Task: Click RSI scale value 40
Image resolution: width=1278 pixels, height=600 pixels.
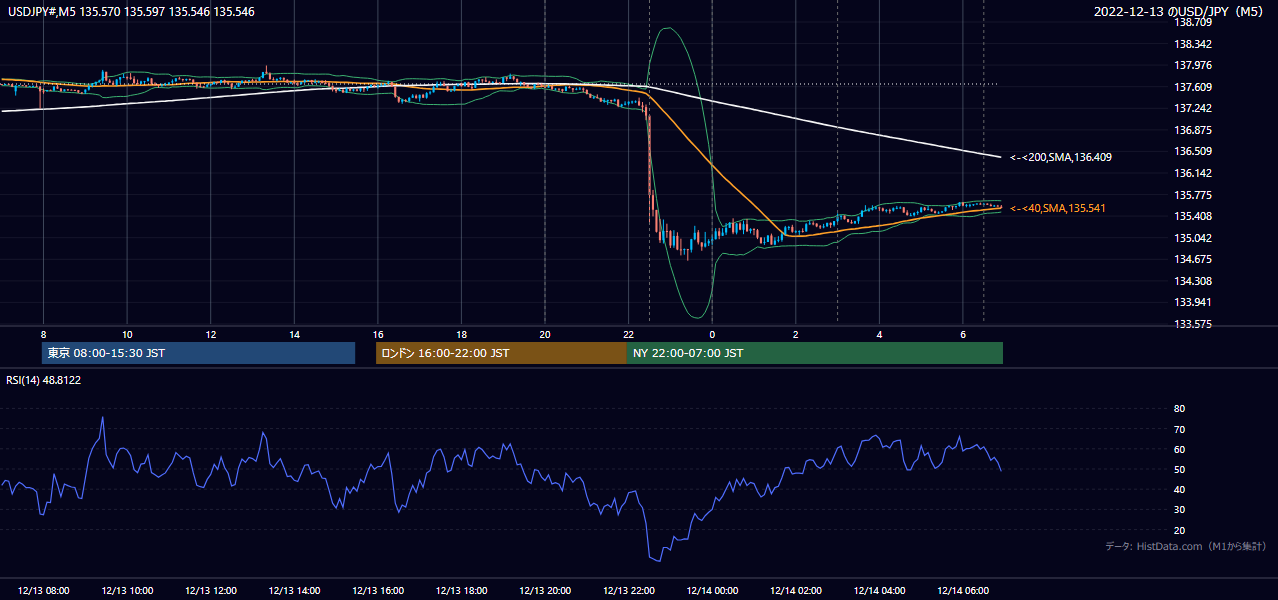Action: point(1180,489)
